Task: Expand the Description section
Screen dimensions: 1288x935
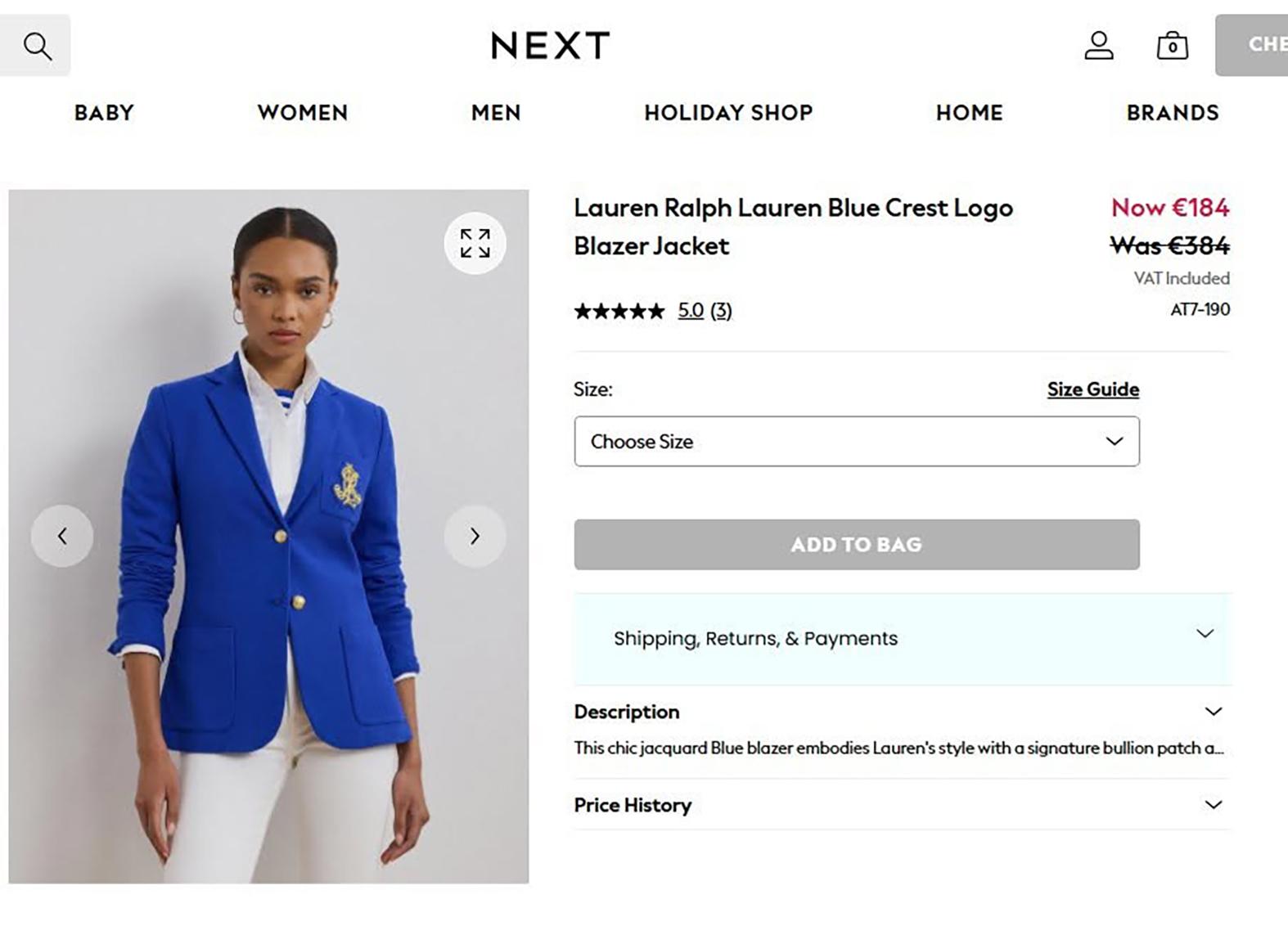Action: click(x=902, y=712)
